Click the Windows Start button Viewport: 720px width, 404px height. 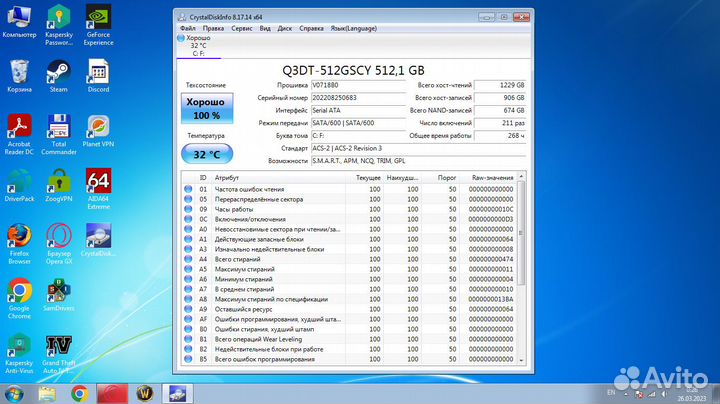[x=14, y=394]
